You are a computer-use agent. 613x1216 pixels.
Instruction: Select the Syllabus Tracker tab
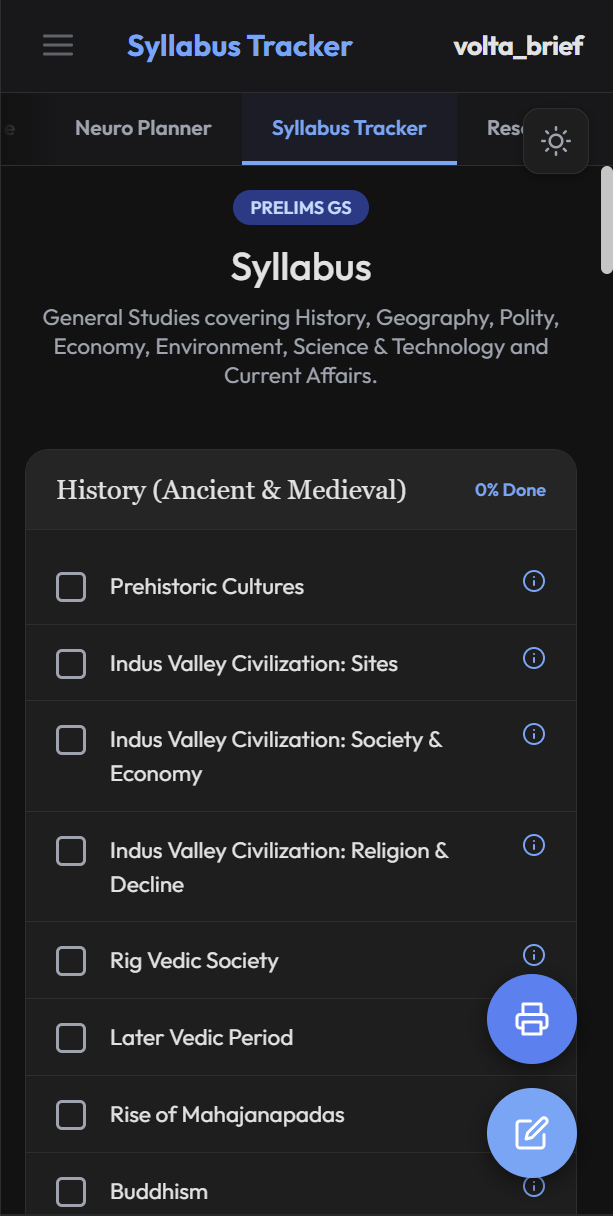pos(349,128)
